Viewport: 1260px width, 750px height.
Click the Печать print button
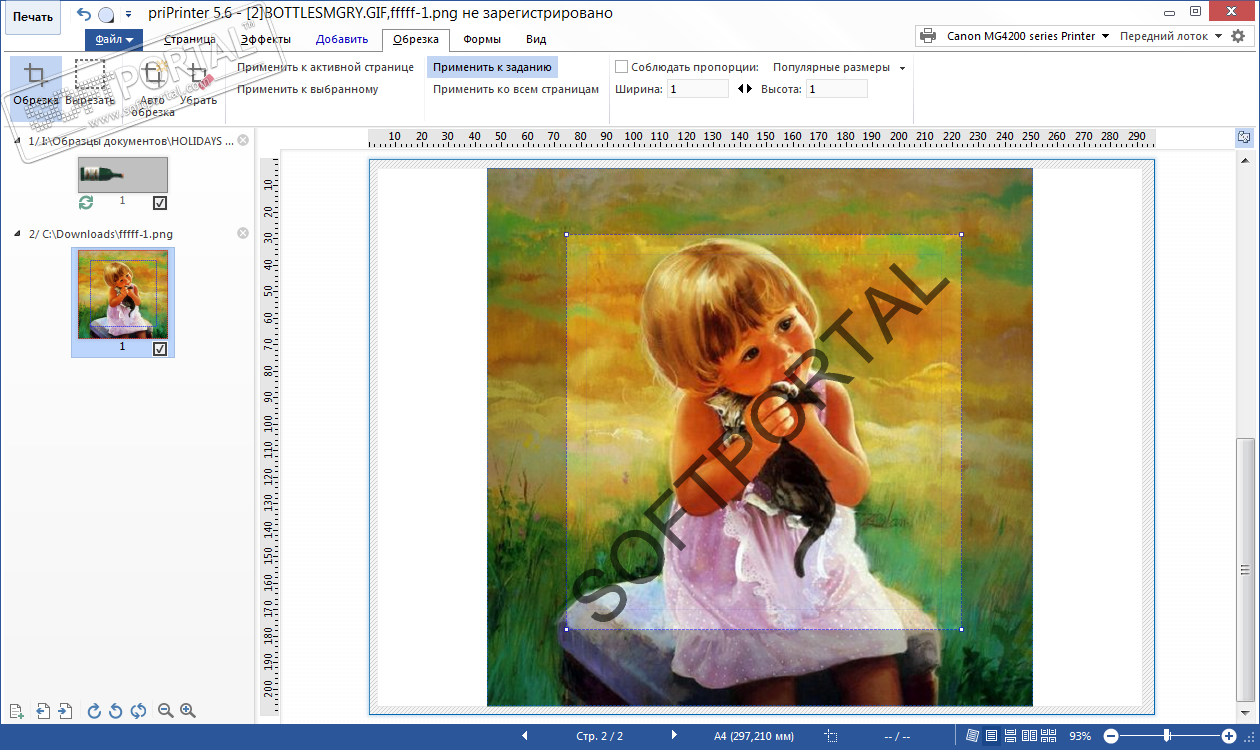pyautogui.click(x=32, y=17)
